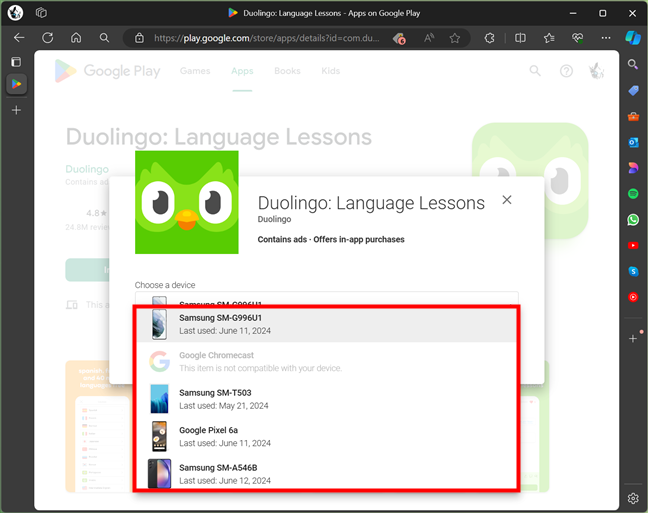The image size is (648, 513).
Task: Choose Google Pixel 6a device
Action: click(326, 437)
